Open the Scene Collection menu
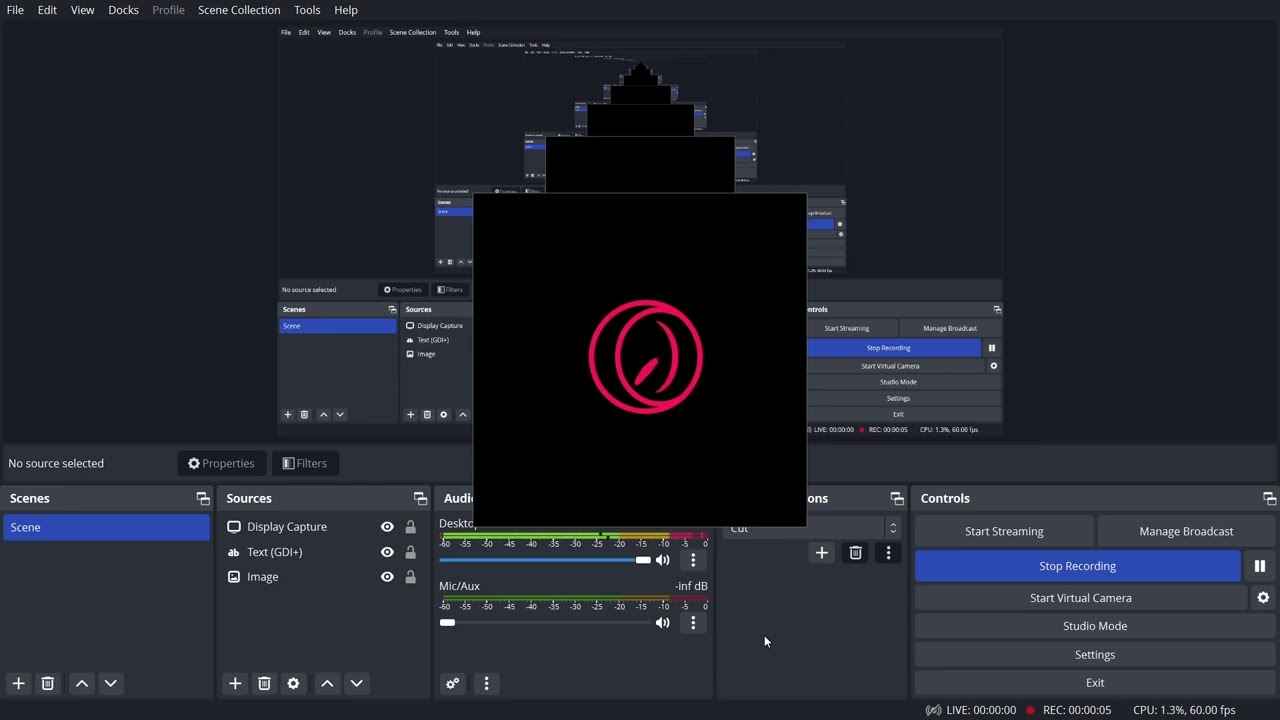Image resolution: width=1280 pixels, height=720 pixels. coord(239,10)
